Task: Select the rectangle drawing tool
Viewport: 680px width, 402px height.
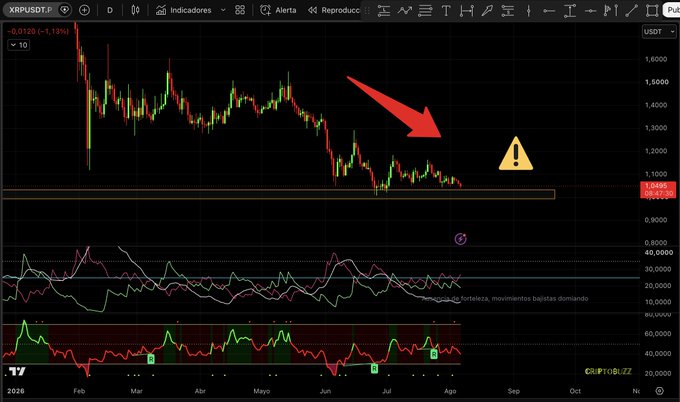Action: pyautogui.click(x=652, y=10)
